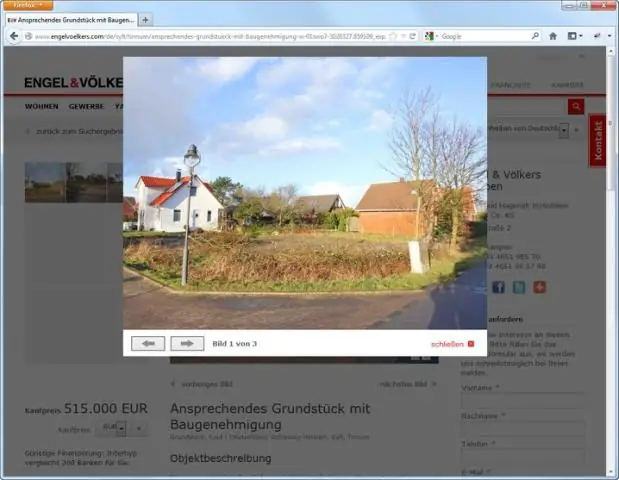
Task: Open the WOHNEN menu
Action: pos(41,106)
